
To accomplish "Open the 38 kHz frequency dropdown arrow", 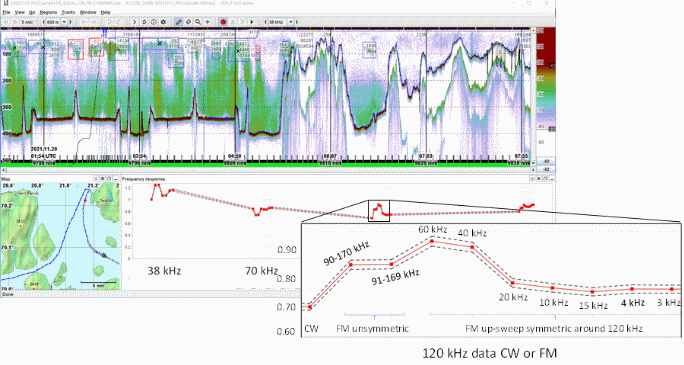I will point(291,22).
